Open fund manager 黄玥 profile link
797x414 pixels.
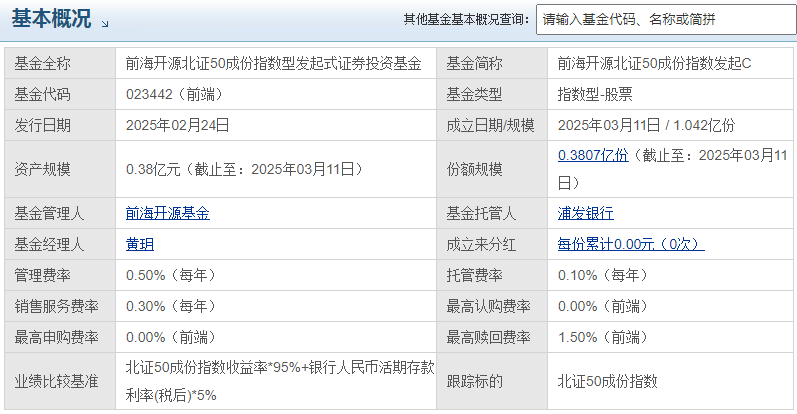pos(140,244)
